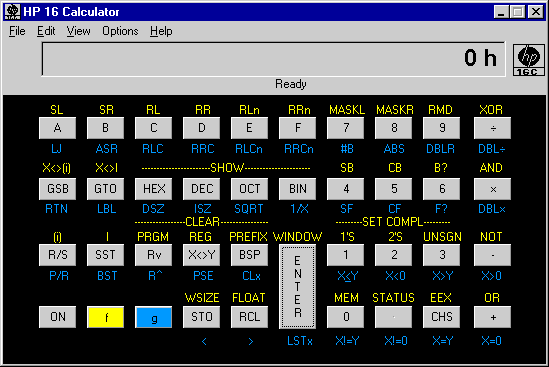Click the decimal point key
The height and width of the screenshot is (367, 549).
[x=394, y=317]
